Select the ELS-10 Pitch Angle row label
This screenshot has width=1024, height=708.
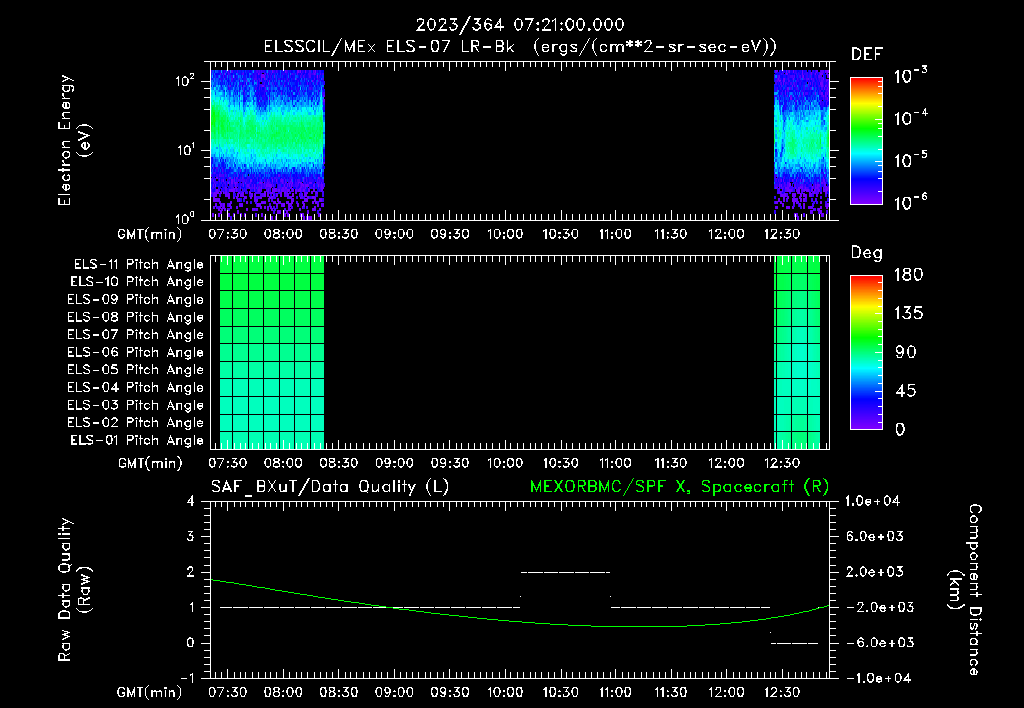[137, 282]
